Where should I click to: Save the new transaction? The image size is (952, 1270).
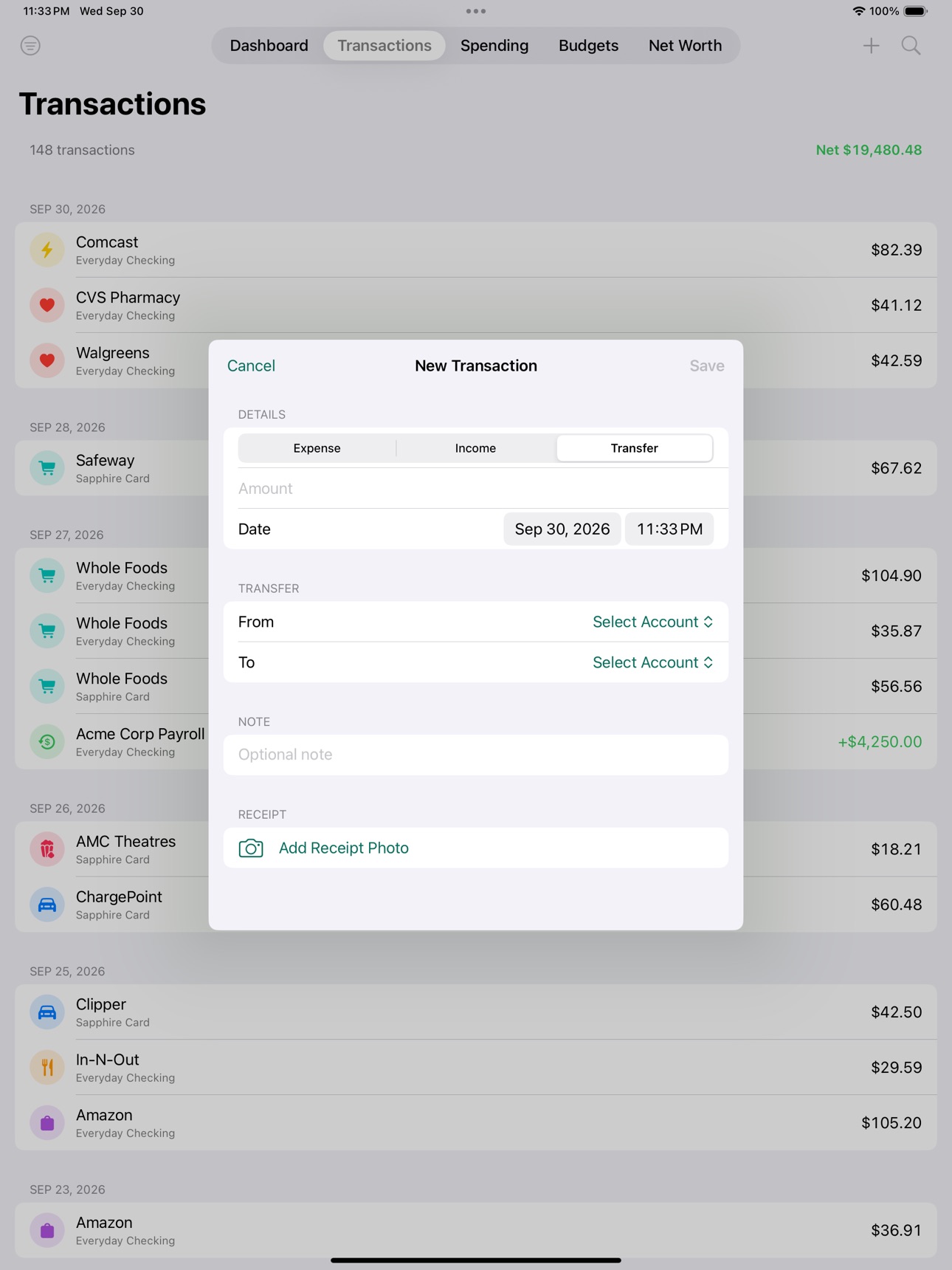(707, 365)
